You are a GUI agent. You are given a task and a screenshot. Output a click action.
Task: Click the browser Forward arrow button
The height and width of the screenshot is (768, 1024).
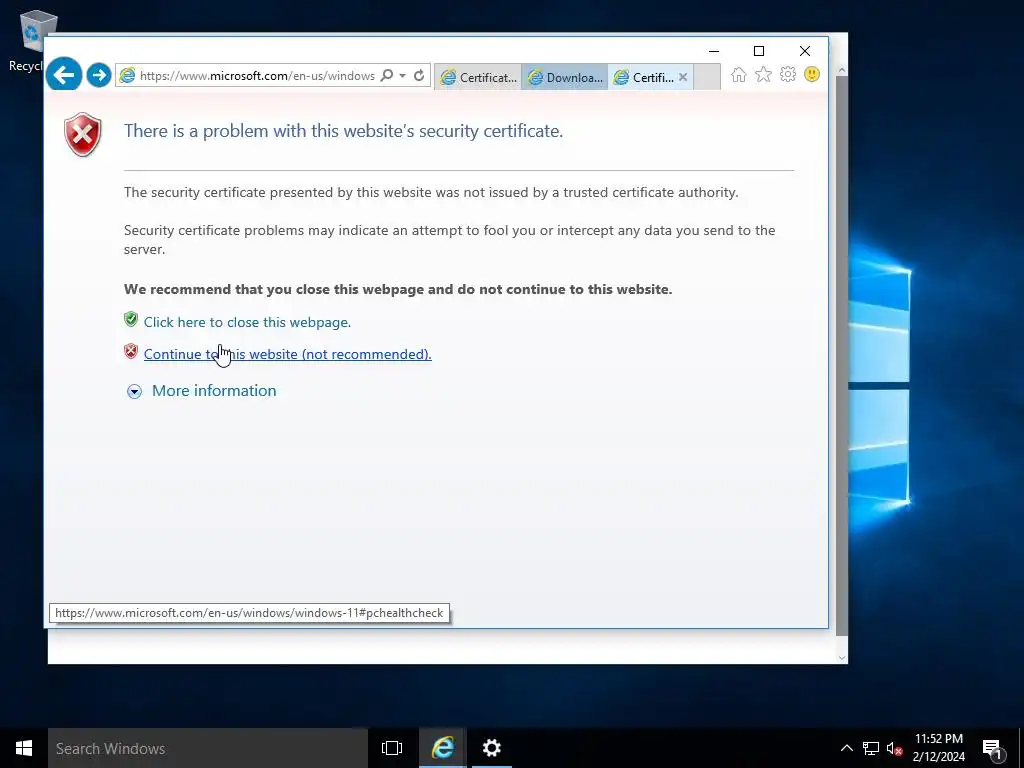click(99, 75)
